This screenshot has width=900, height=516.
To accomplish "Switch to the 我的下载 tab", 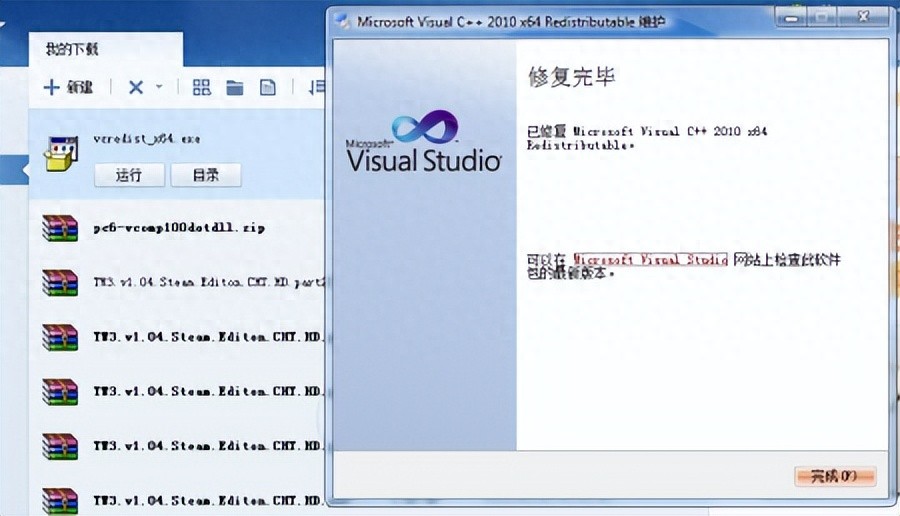I will click(71, 49).
